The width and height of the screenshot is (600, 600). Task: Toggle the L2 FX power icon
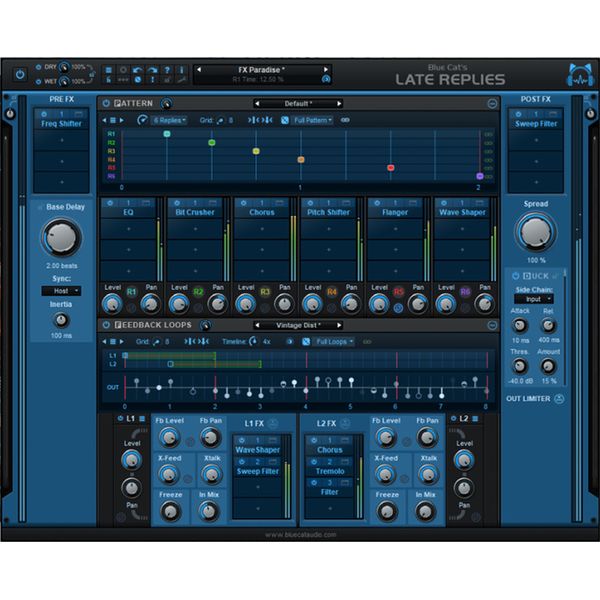click(x=344, y=424)
